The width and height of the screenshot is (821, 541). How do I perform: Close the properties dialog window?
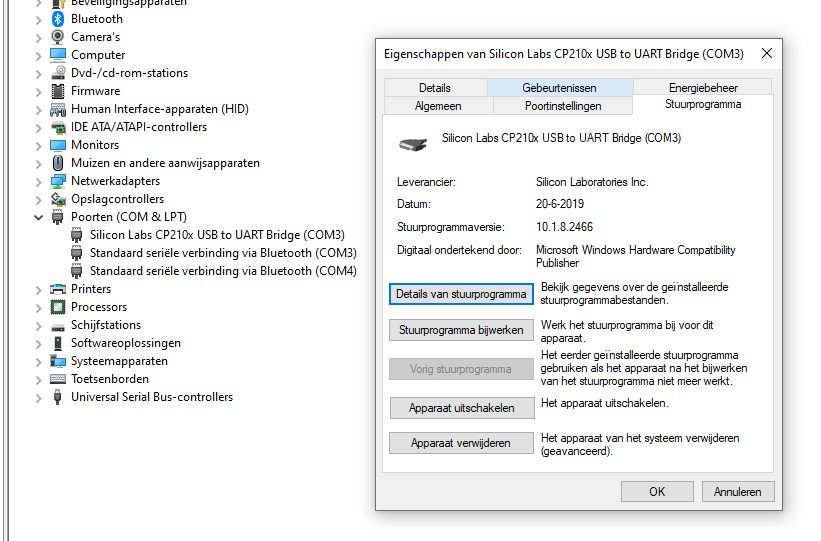pos(767,53)
